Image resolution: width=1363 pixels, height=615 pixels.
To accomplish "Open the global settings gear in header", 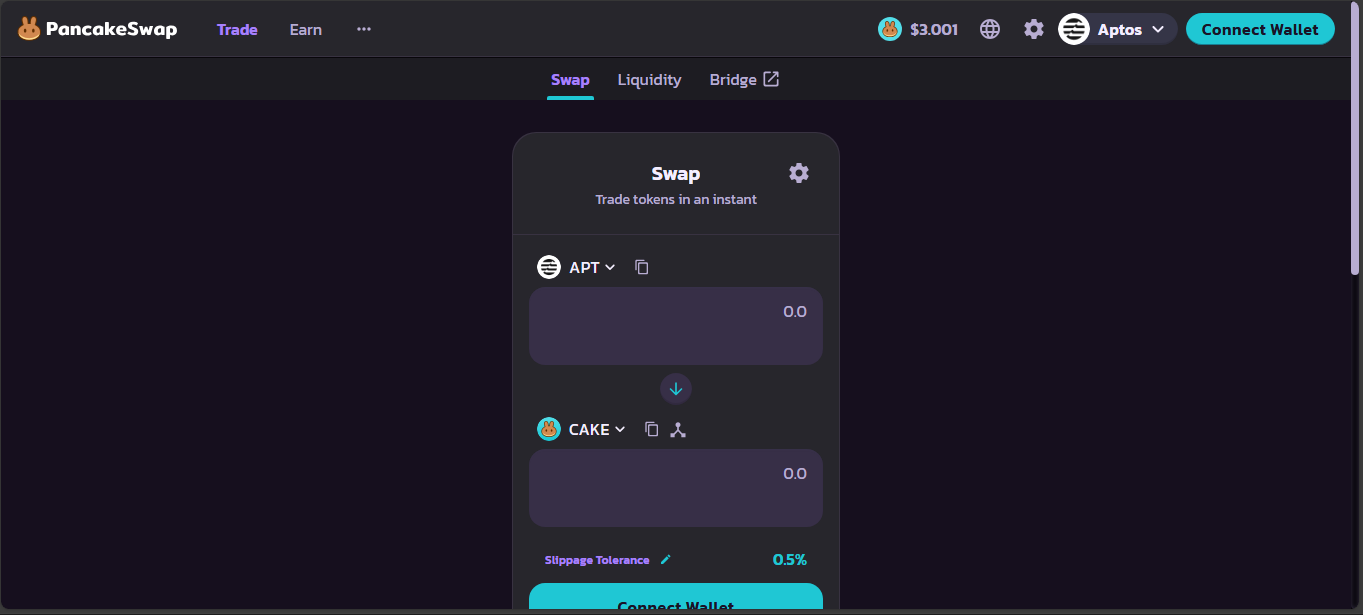I will tap(1034, 29).
